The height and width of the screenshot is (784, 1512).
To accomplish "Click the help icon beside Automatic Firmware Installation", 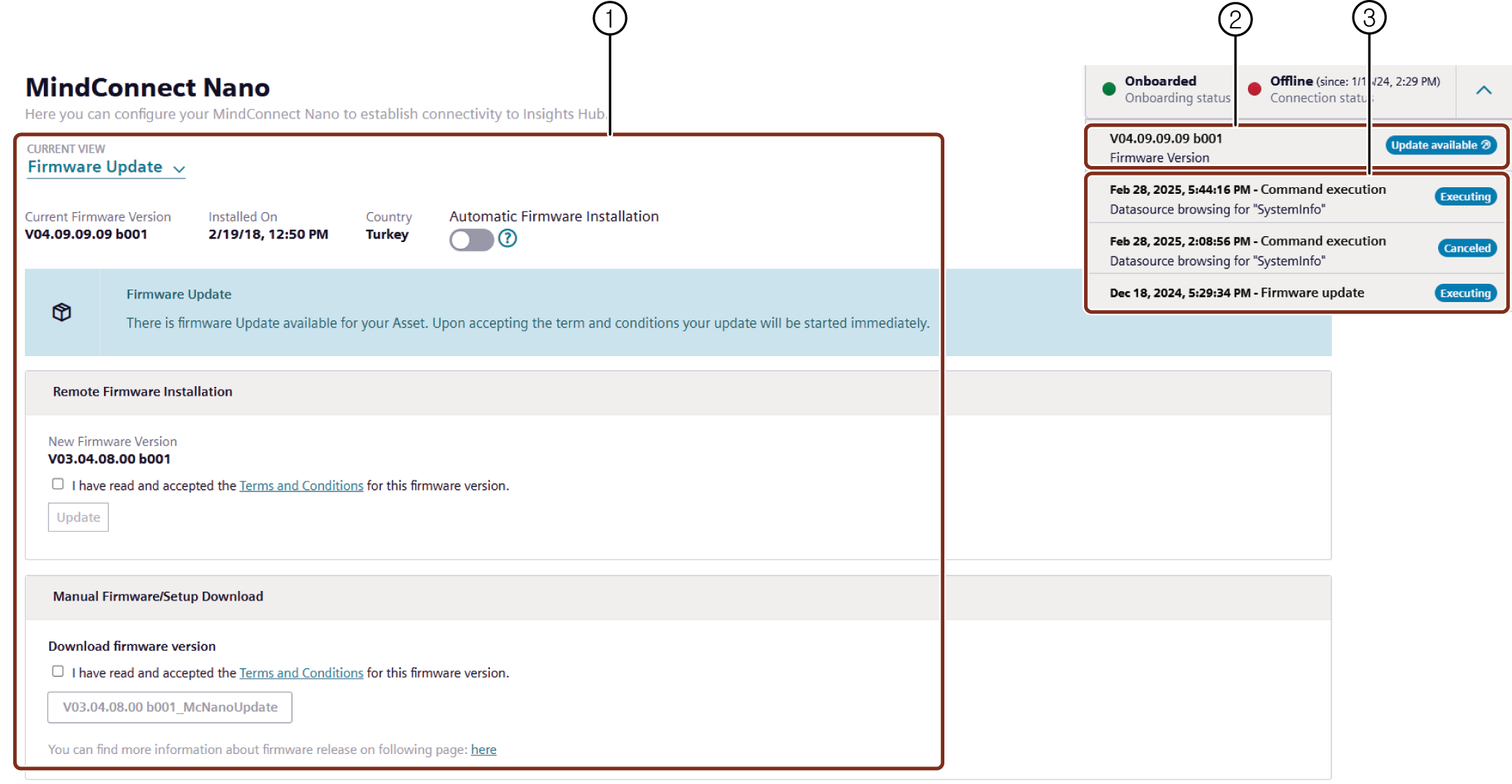I will [507, 238].
